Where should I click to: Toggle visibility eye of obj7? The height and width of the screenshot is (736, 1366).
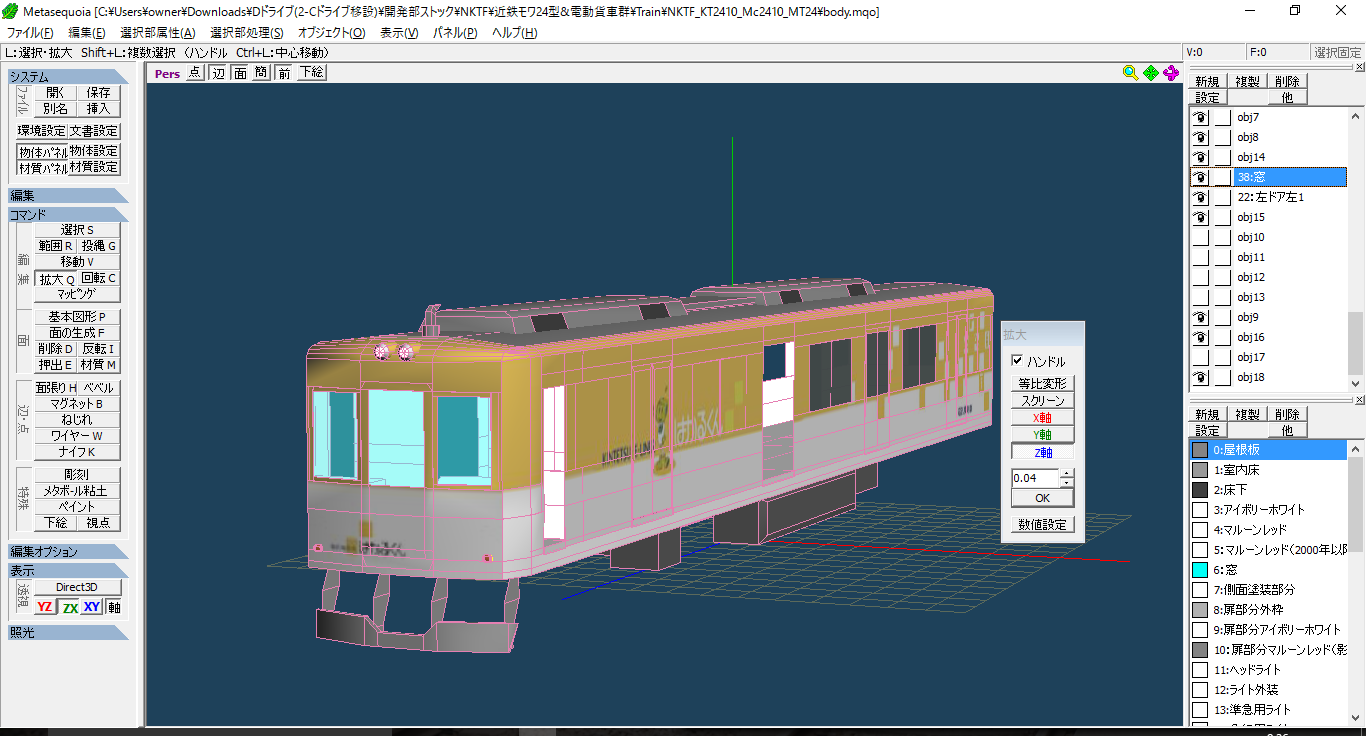[1200, 117]
